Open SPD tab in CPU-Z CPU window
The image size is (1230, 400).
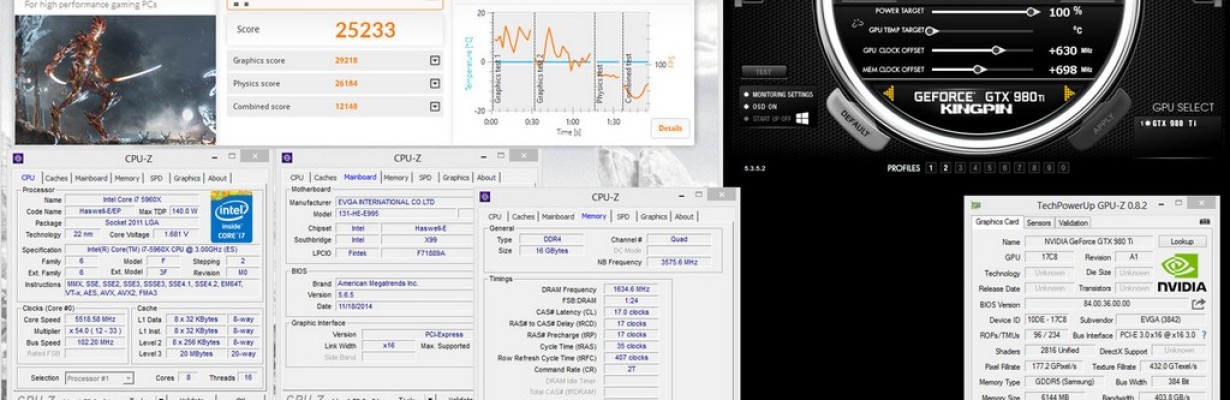pyautogui.click(x=156, y=178)
